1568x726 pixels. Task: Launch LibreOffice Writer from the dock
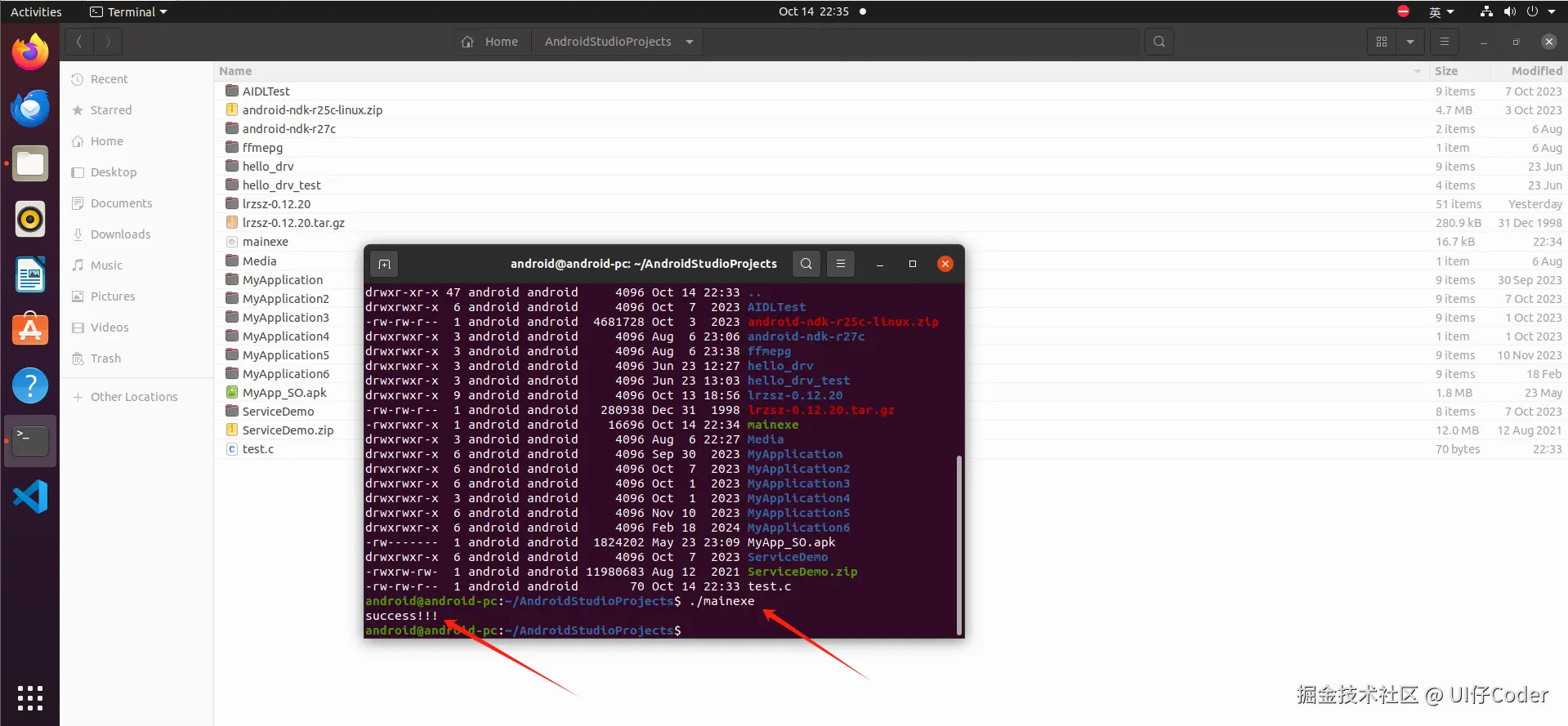pyautogui.click(x=30, y=274)
